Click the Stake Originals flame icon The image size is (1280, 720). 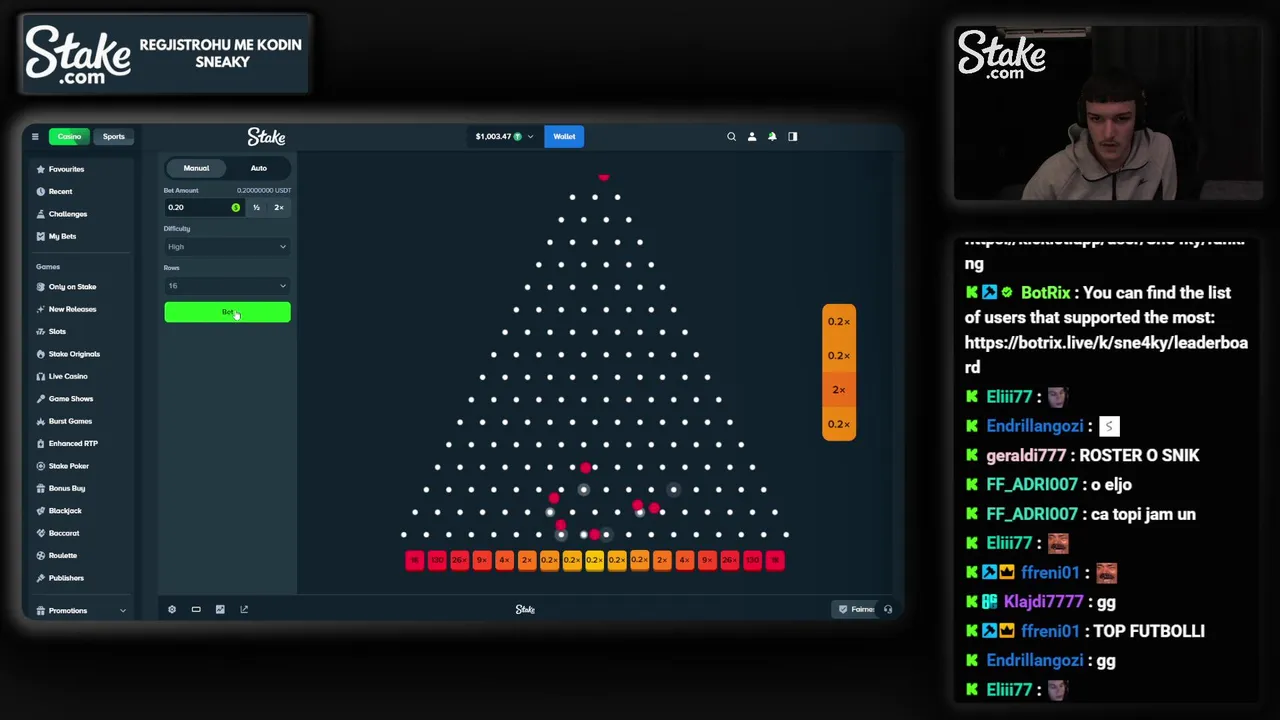[x=40, y=354]
